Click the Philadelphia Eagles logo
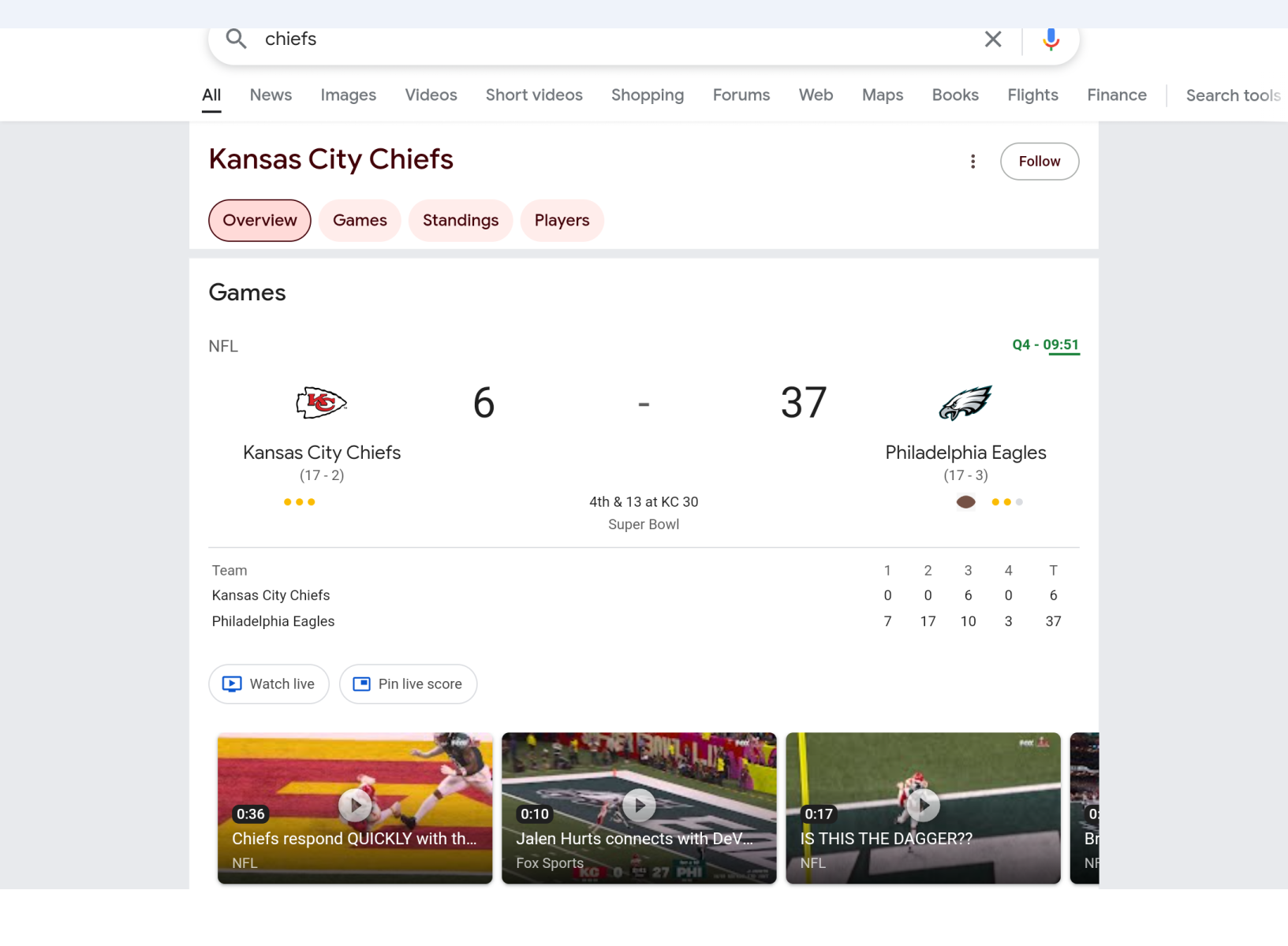Image resolution: width=1288 pixels, height=946 pixels. (965, 403)
